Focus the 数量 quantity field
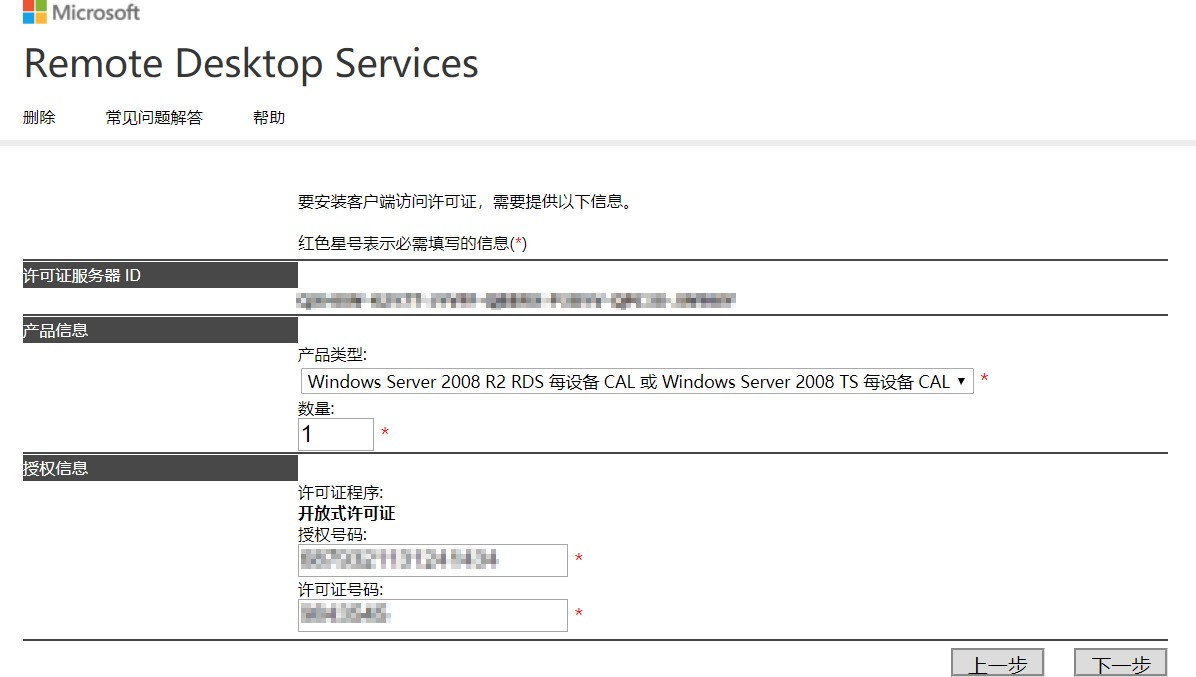This screenshot has height=677, width=1196. [336, 434]
